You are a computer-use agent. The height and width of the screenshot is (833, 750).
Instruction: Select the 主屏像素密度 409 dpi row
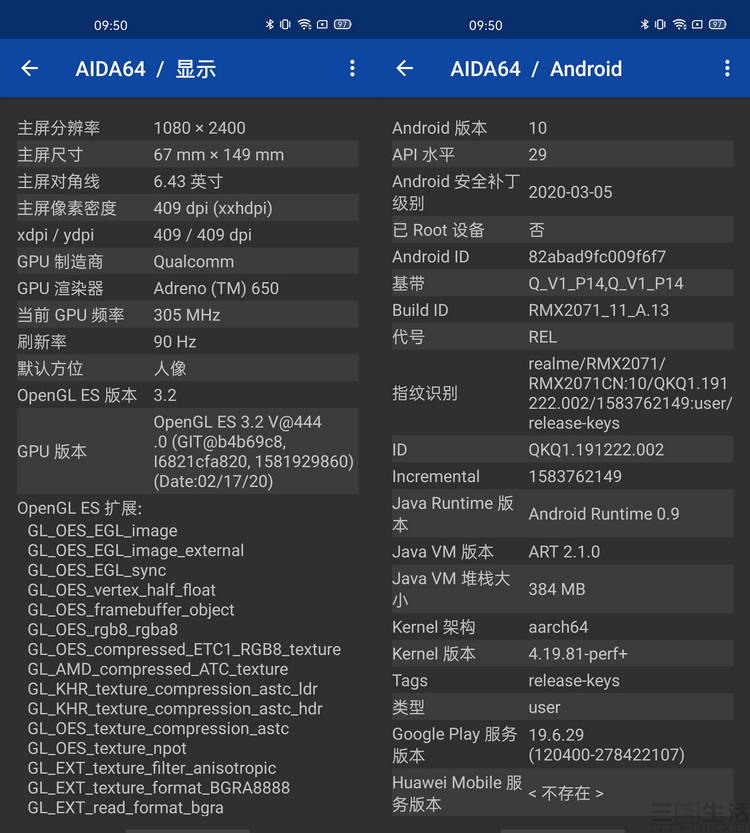point(188,208)
